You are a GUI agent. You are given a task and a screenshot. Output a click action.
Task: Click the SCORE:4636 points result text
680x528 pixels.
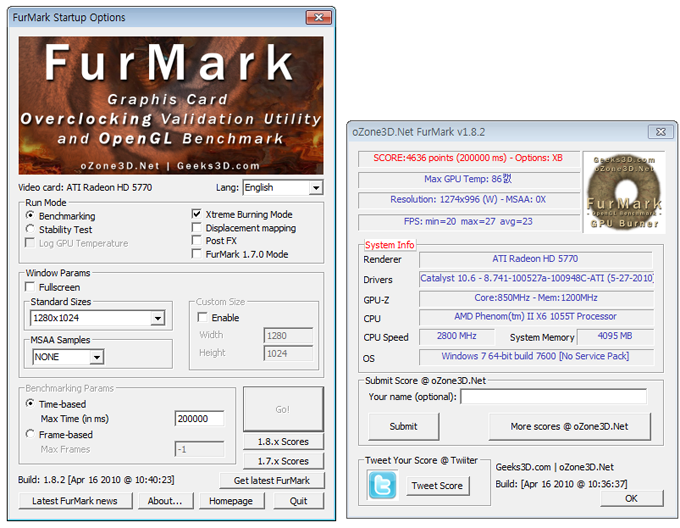tap(469, 158)
